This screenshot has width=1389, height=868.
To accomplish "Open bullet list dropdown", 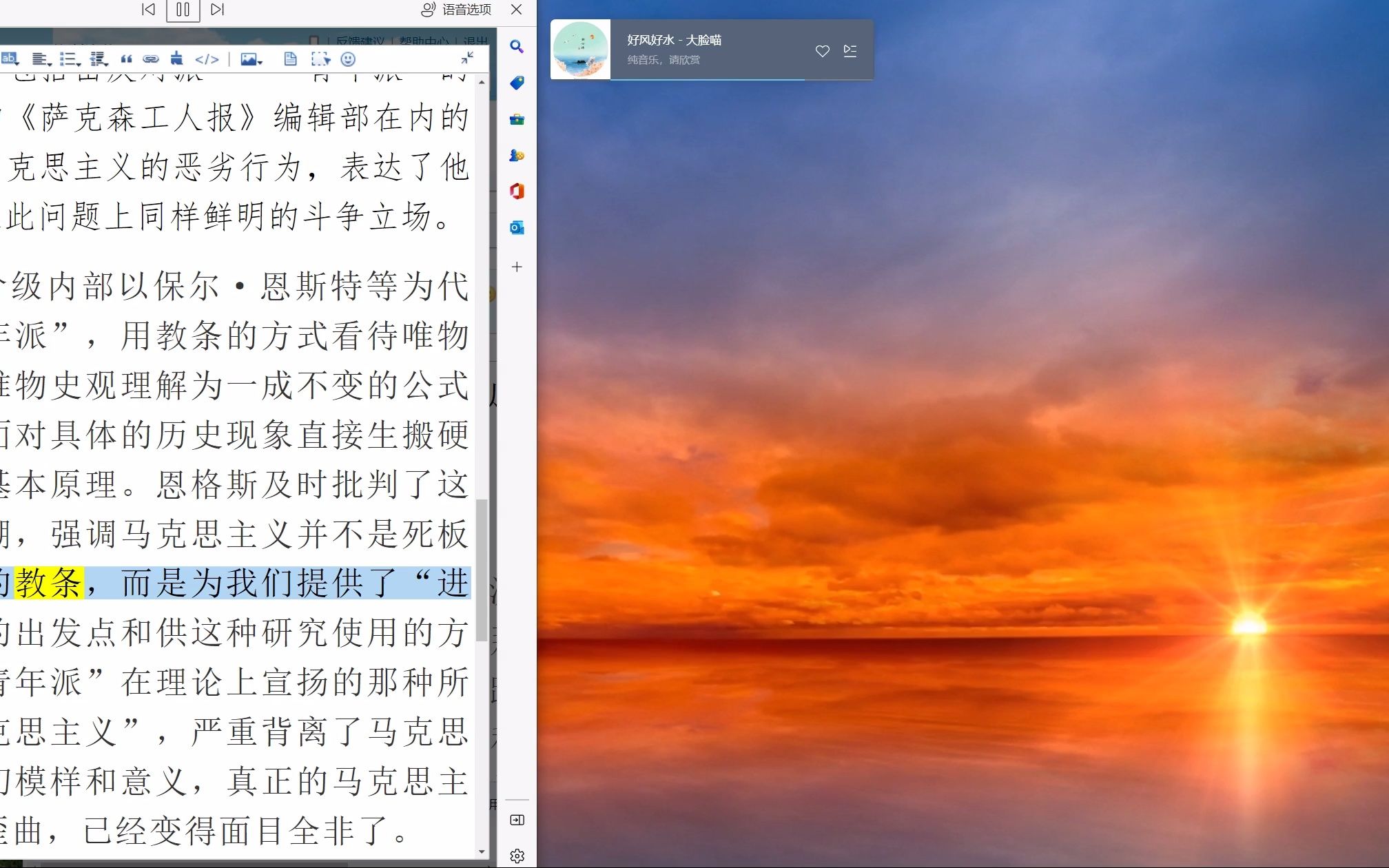I will (70, 59).
